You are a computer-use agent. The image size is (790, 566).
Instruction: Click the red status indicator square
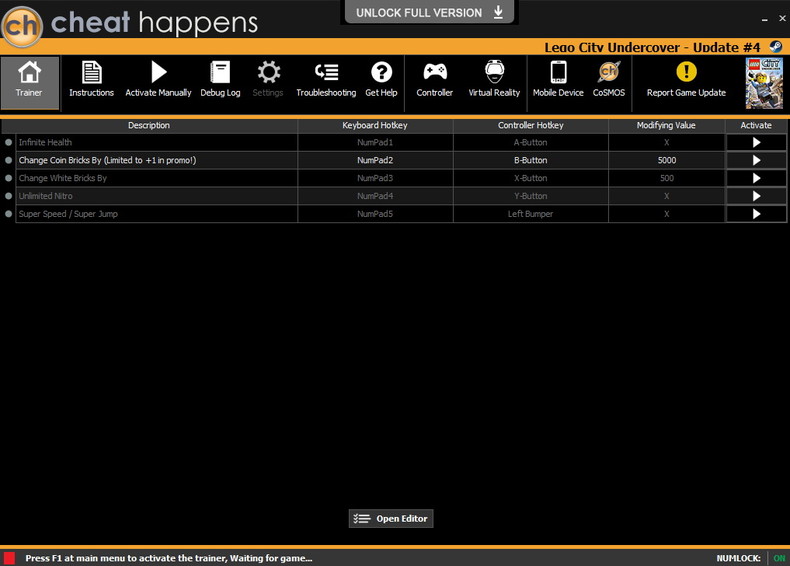[9, 558]
